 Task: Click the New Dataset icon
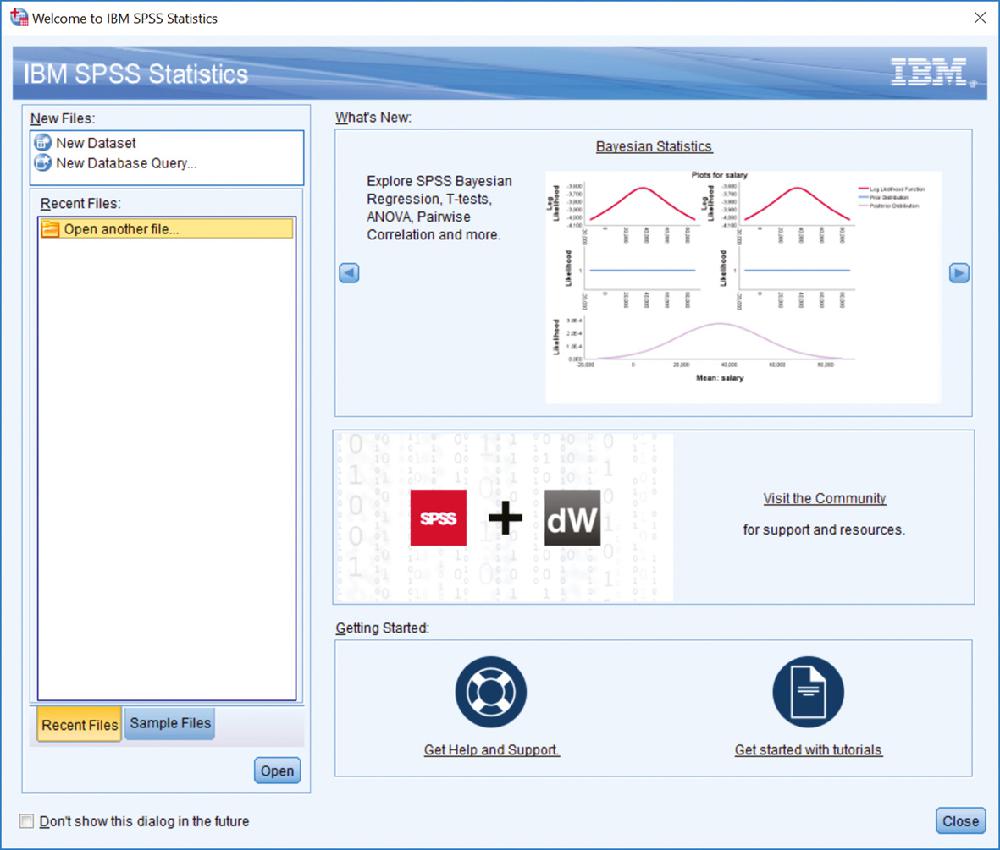43,143
